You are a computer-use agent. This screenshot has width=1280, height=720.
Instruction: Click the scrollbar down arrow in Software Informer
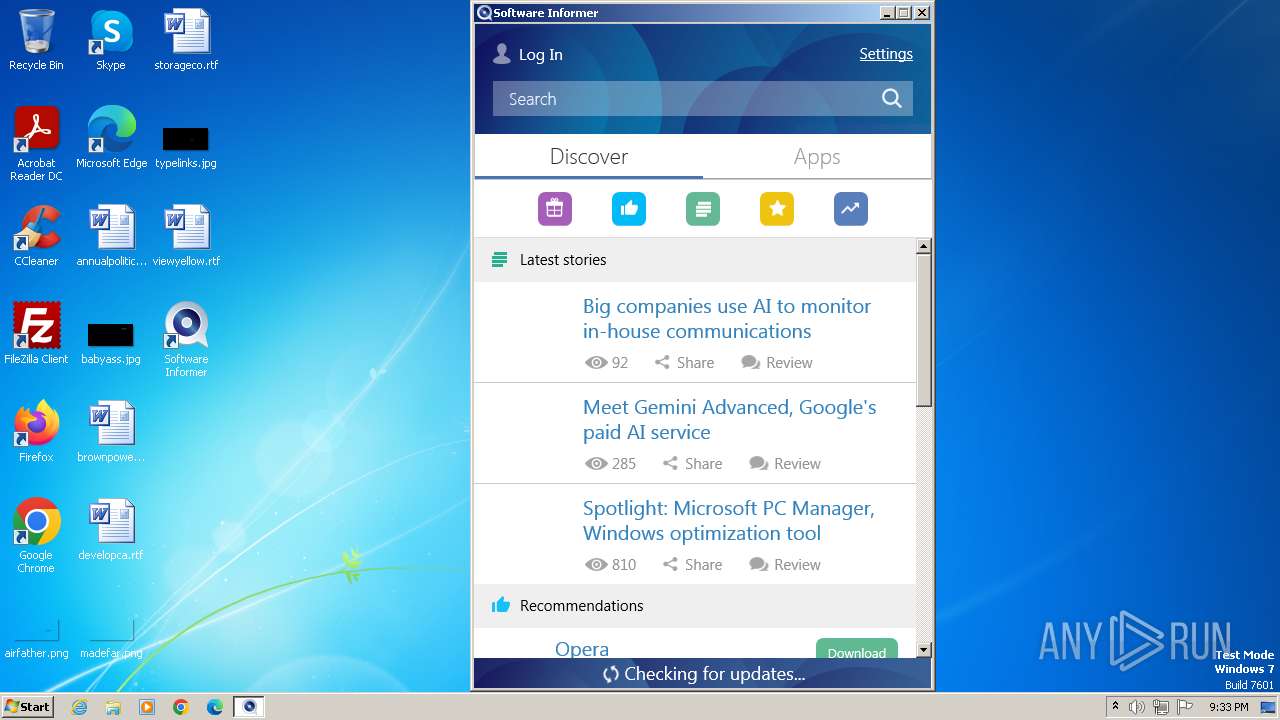point(924,650)
